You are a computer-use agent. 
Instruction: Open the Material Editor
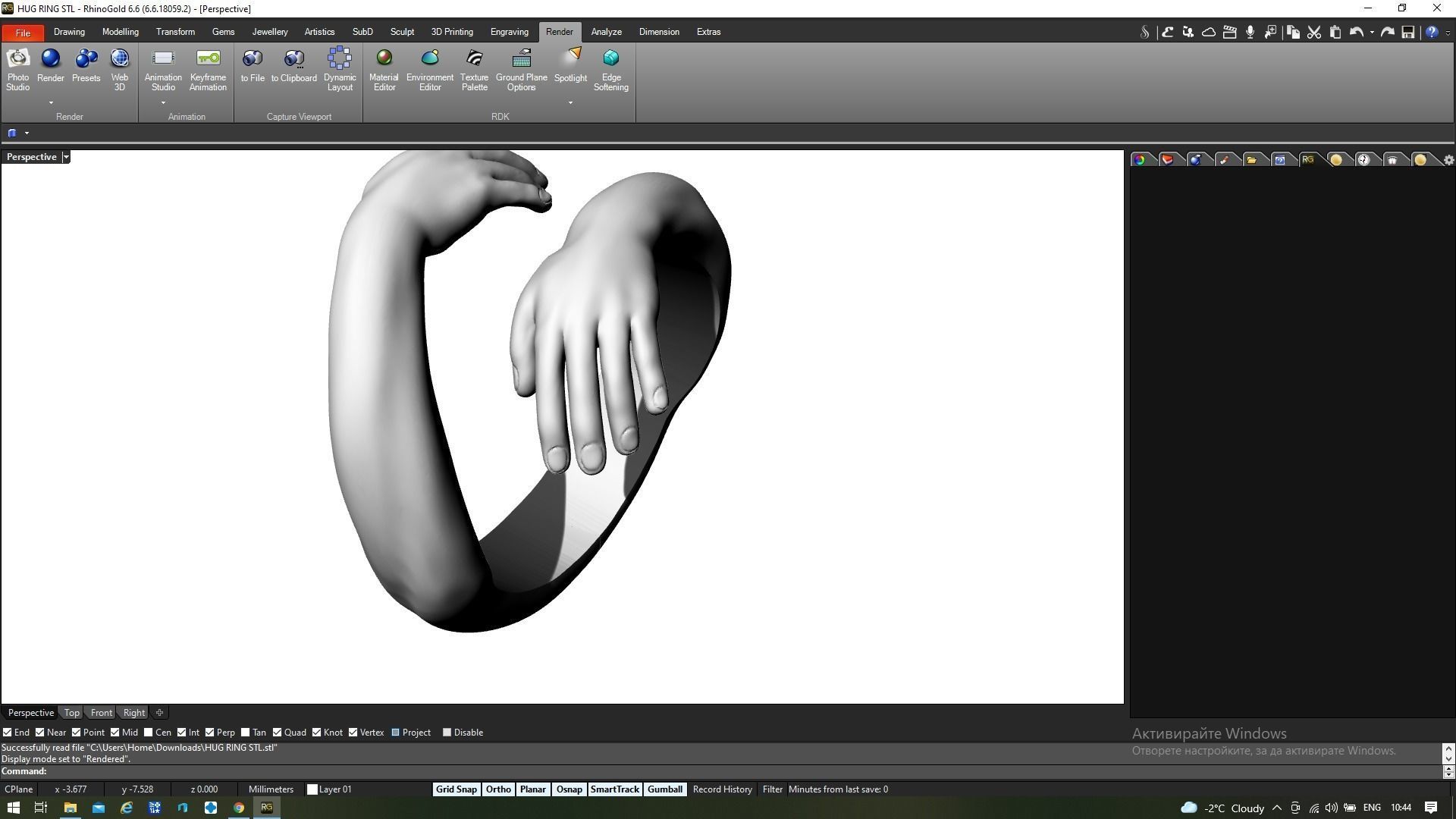(x=384, y=70)
